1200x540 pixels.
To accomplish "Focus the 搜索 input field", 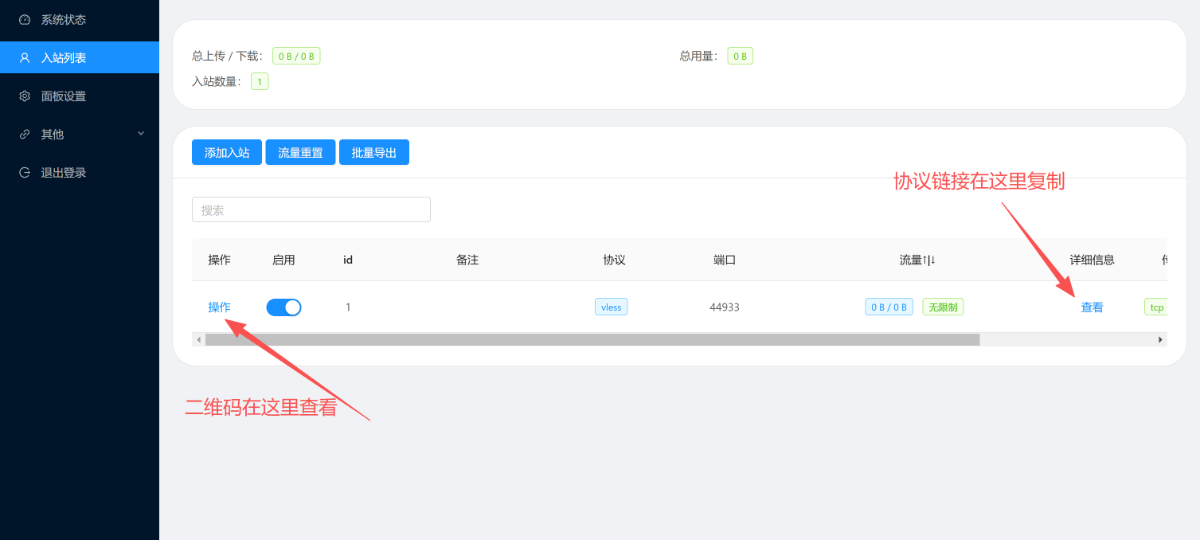I will tap(311, 210).
